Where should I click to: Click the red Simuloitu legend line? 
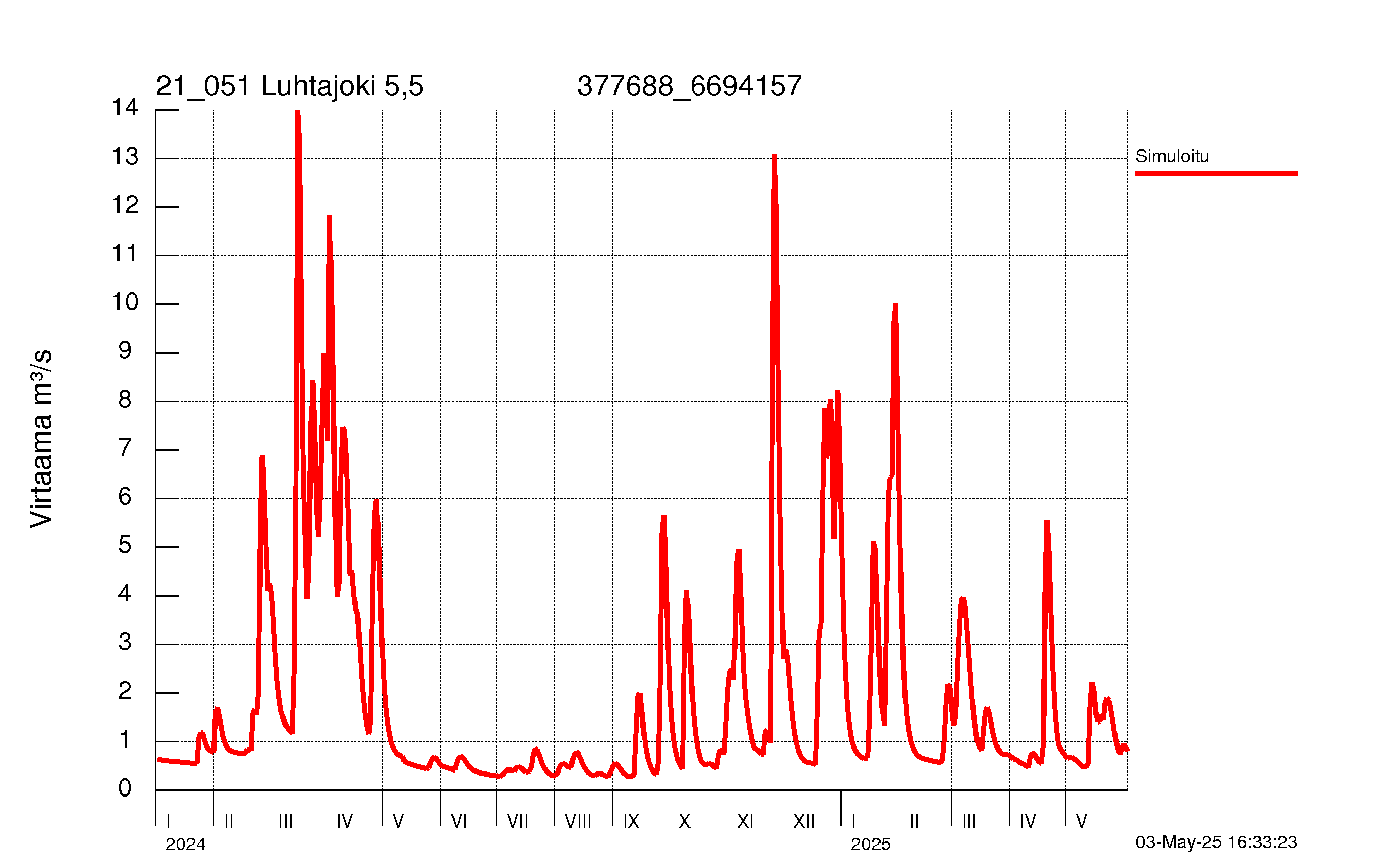(x=1217, y=174)
